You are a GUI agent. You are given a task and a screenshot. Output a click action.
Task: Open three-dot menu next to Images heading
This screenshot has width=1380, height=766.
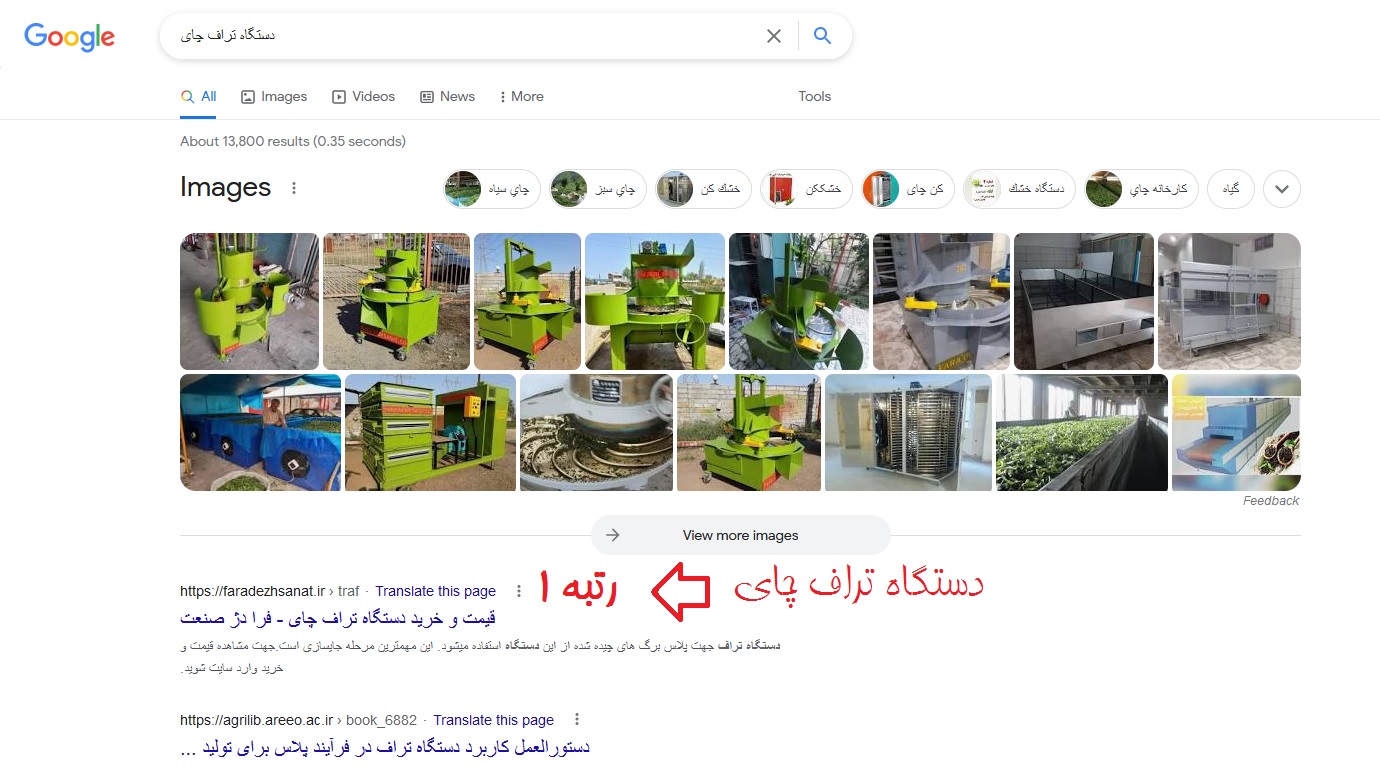[294, 188]
